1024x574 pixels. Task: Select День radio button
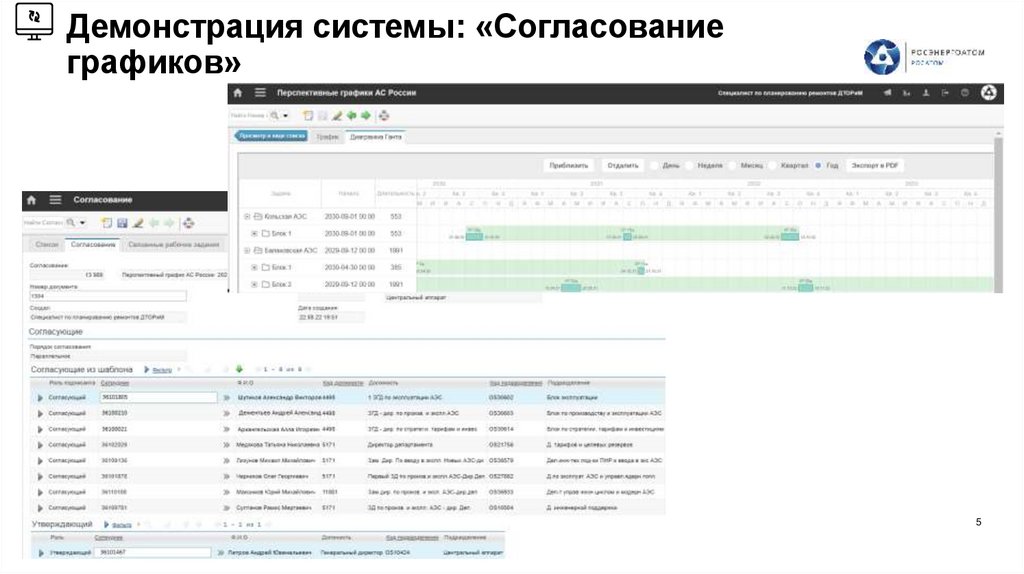[654, 166]
